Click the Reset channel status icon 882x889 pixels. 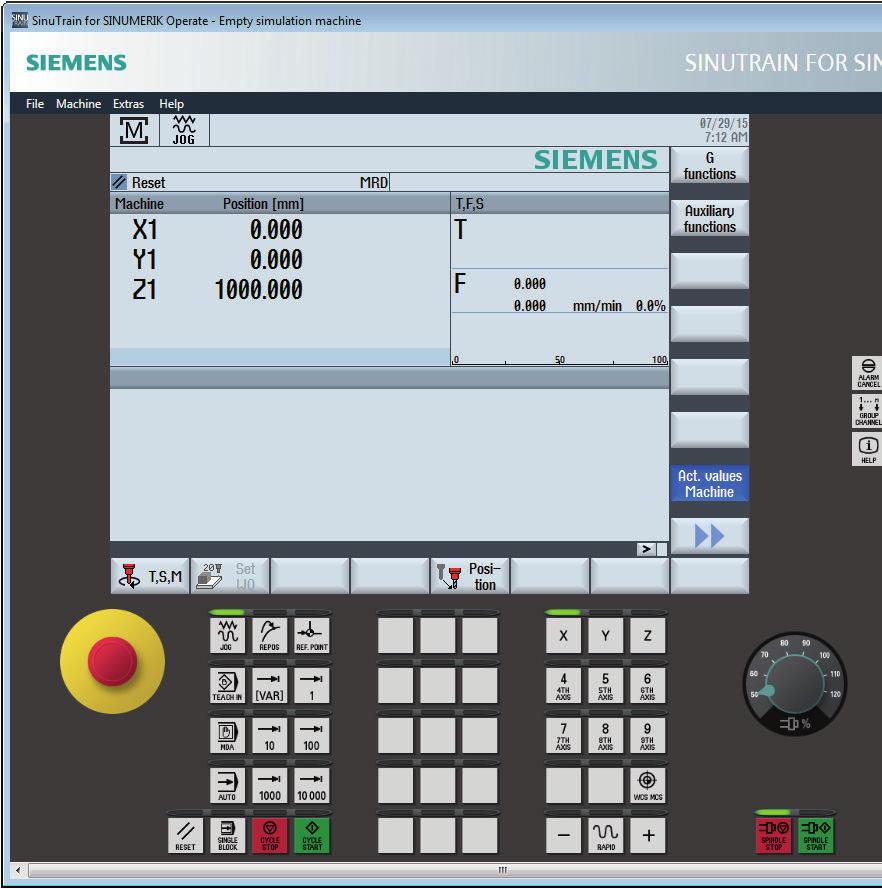pyautogui.click(x=119, y=182)
